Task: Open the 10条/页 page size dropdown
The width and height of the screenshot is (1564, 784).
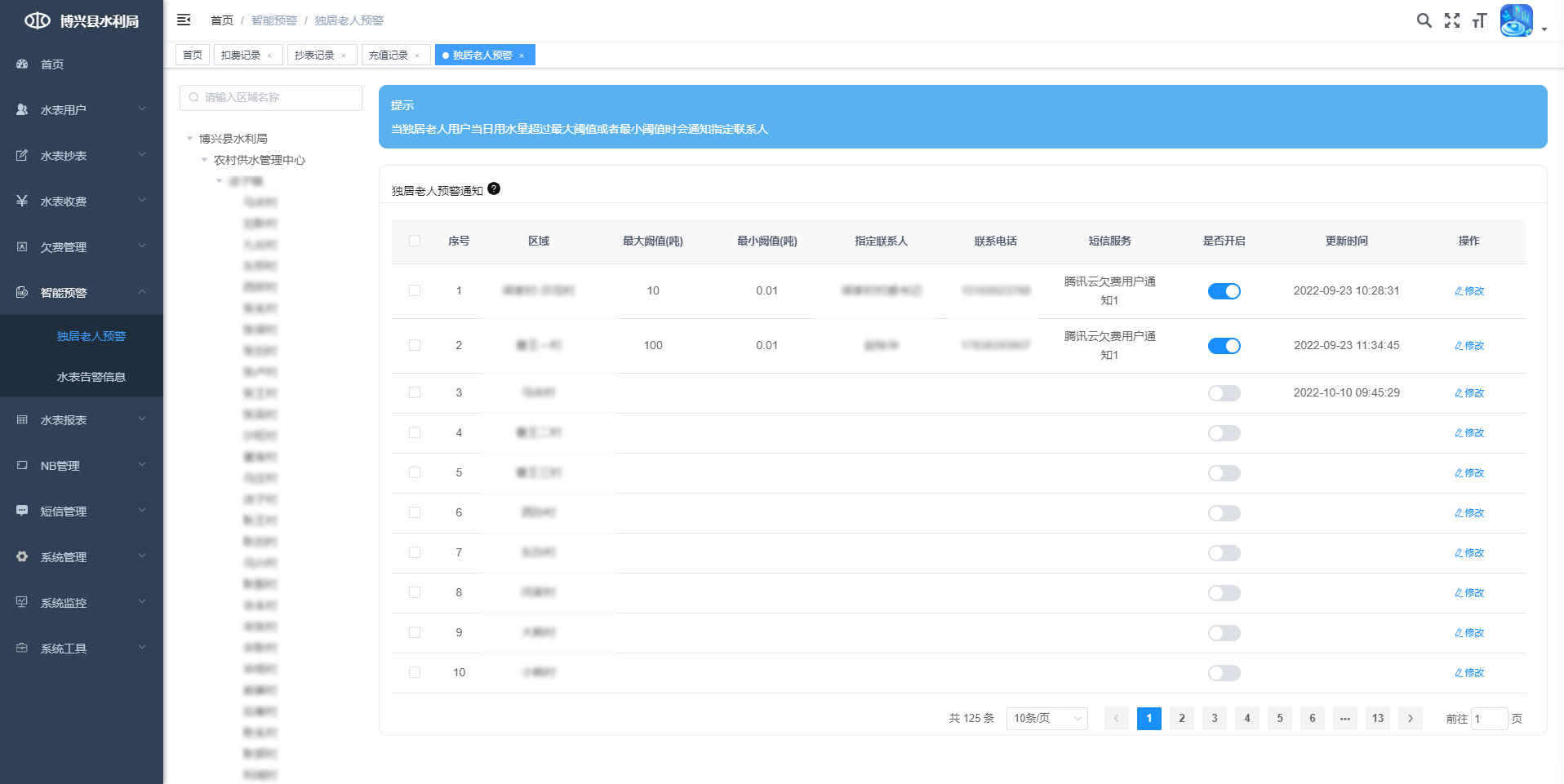Action: (x=1046, y=718)
